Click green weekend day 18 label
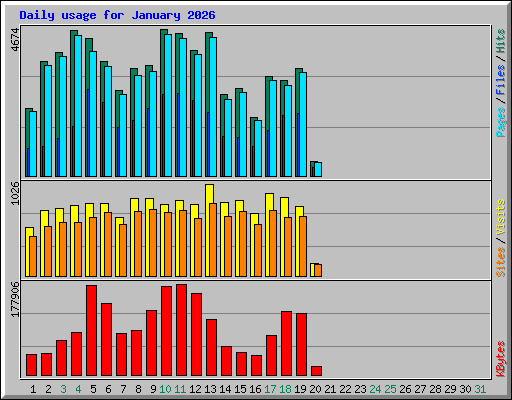Image resolution: width=512 pixels, height=400 pixels. click(285, 389)
